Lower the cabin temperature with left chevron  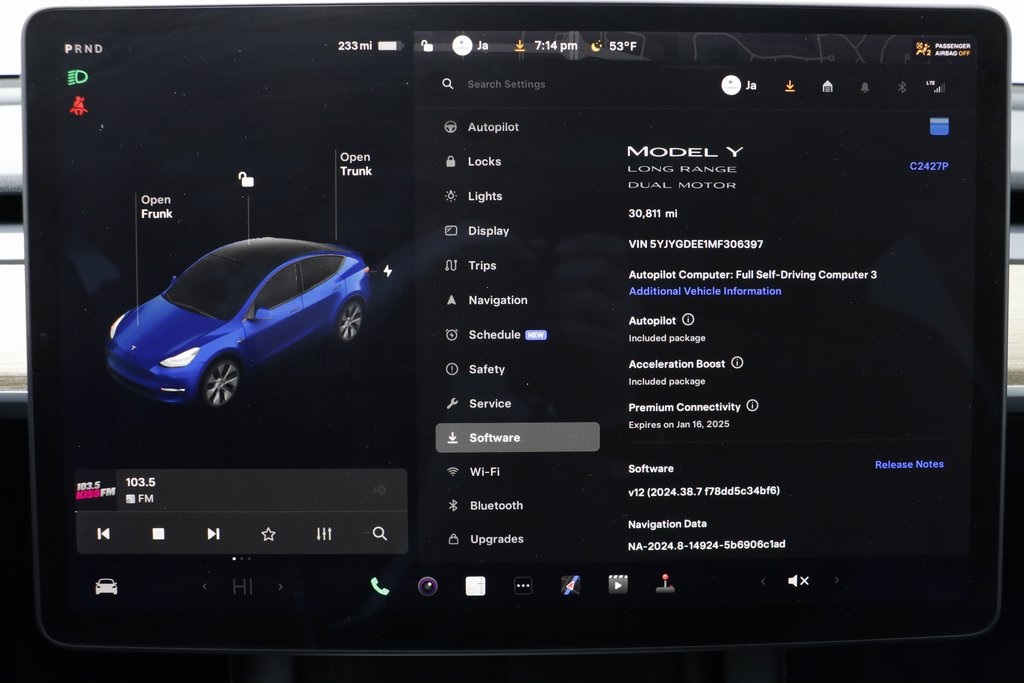(x=205, y=587)
